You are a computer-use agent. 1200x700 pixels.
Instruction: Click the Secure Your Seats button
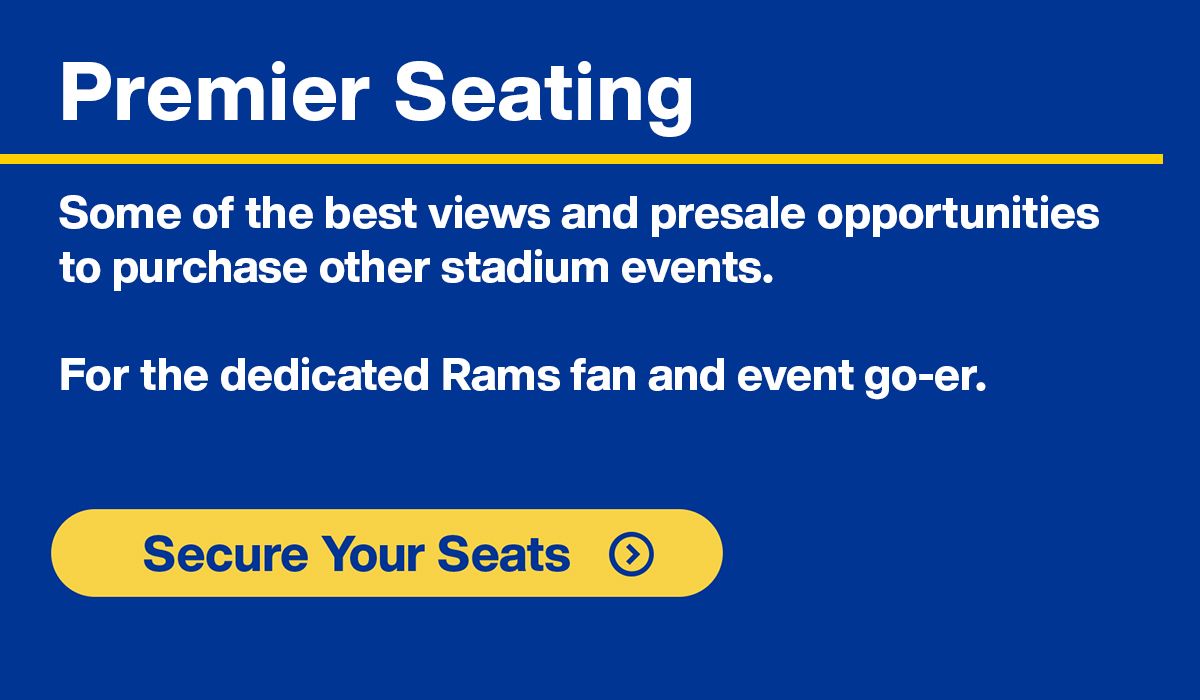click(x=387, y=552)
